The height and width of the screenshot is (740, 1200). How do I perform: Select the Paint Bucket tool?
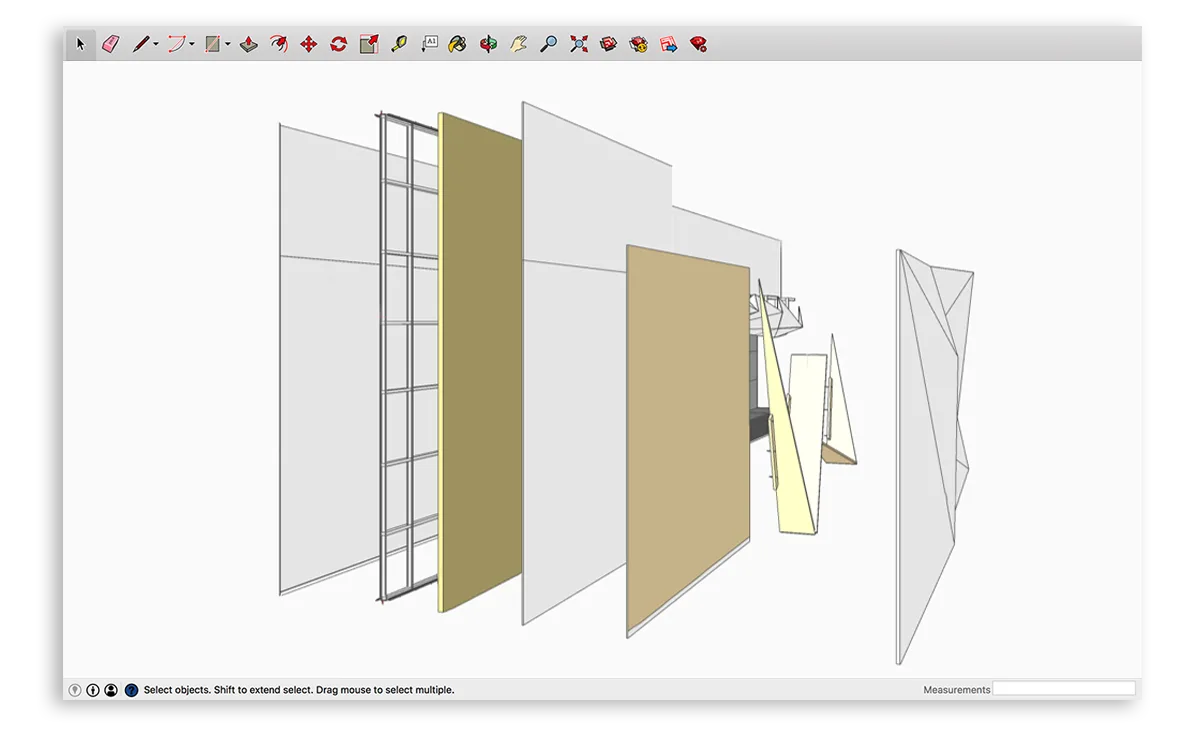pos(458,44)
